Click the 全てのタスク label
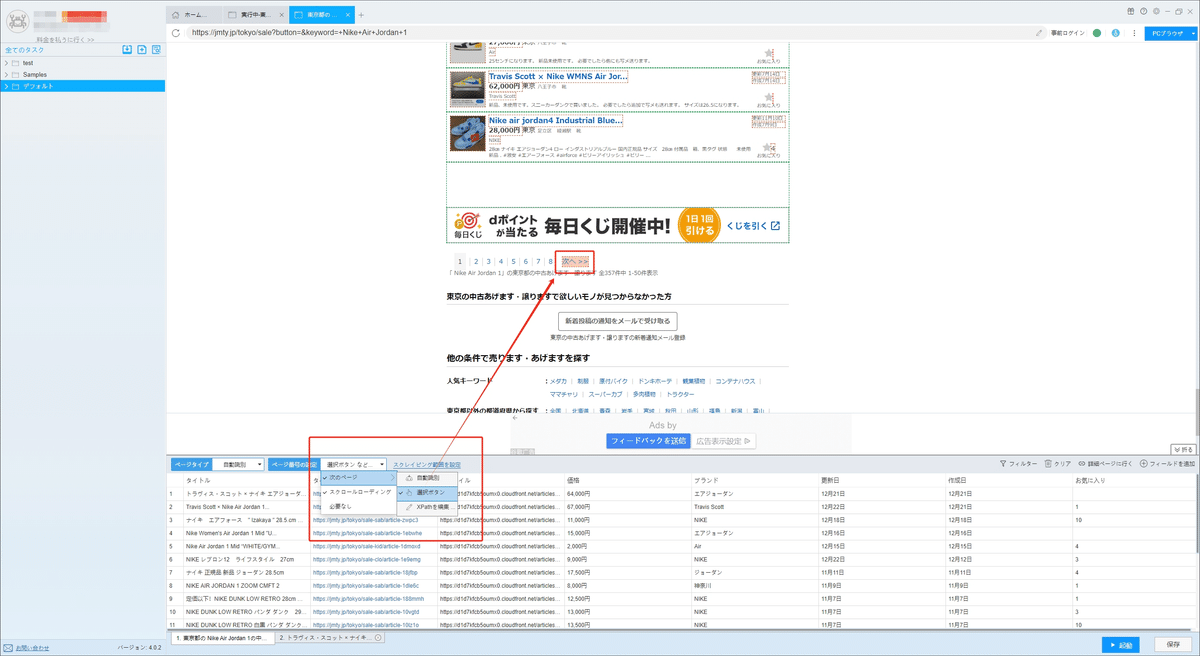This screenshot has height=656, width=1200. (23, 49)
